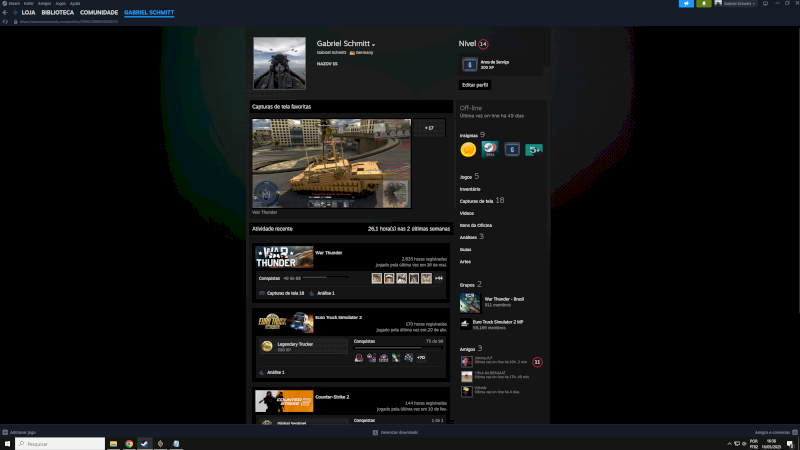Open the Inventário link
The height and width of the screenshot is (450, 800).
pyautogui.click(x=470, y=188)
